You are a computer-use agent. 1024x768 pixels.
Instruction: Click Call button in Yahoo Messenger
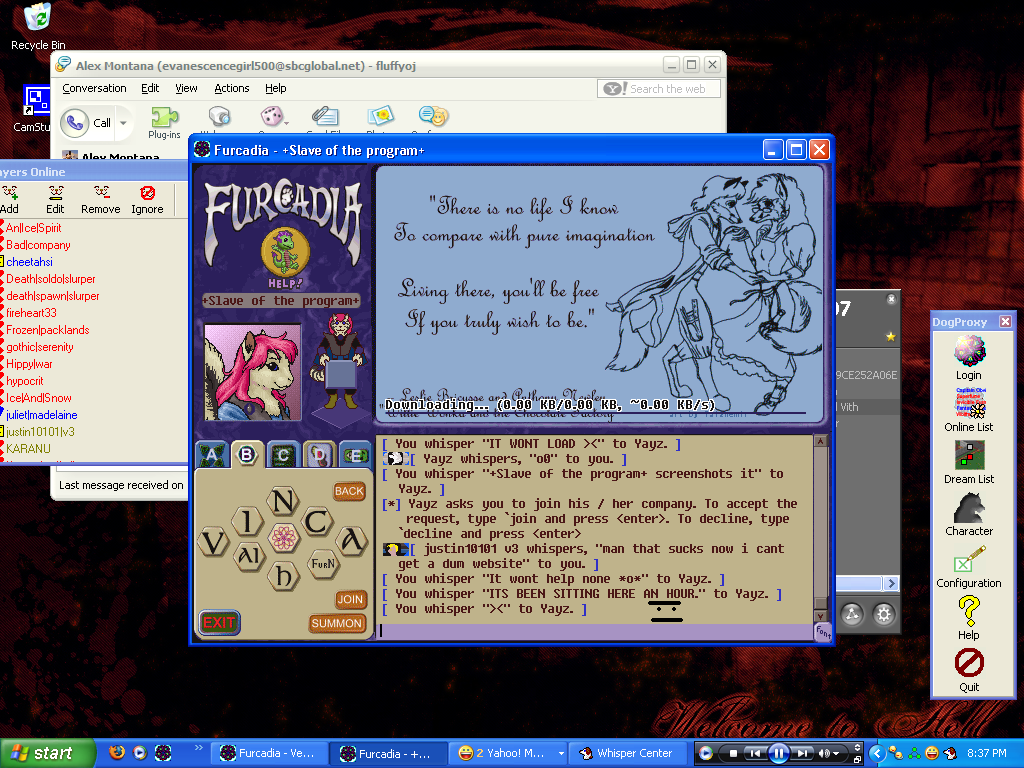tap(88, 123)
